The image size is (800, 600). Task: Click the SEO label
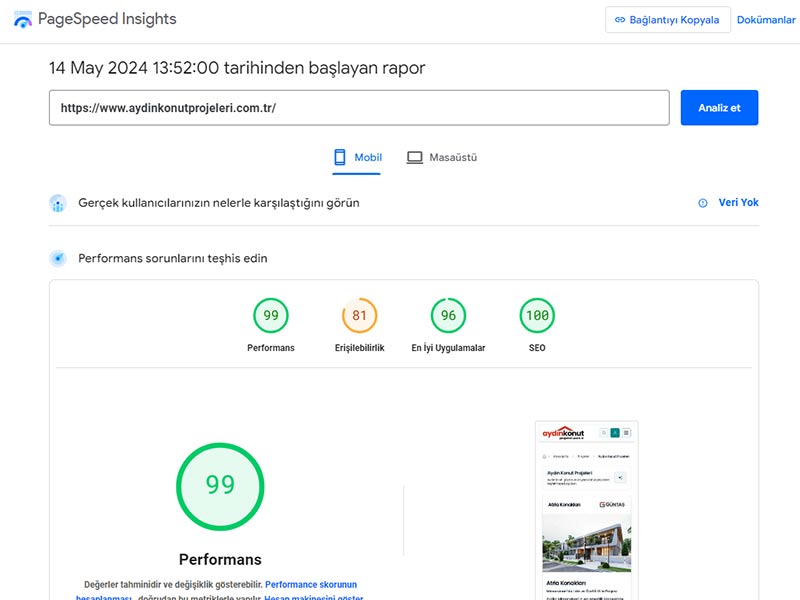coord(537,348)
